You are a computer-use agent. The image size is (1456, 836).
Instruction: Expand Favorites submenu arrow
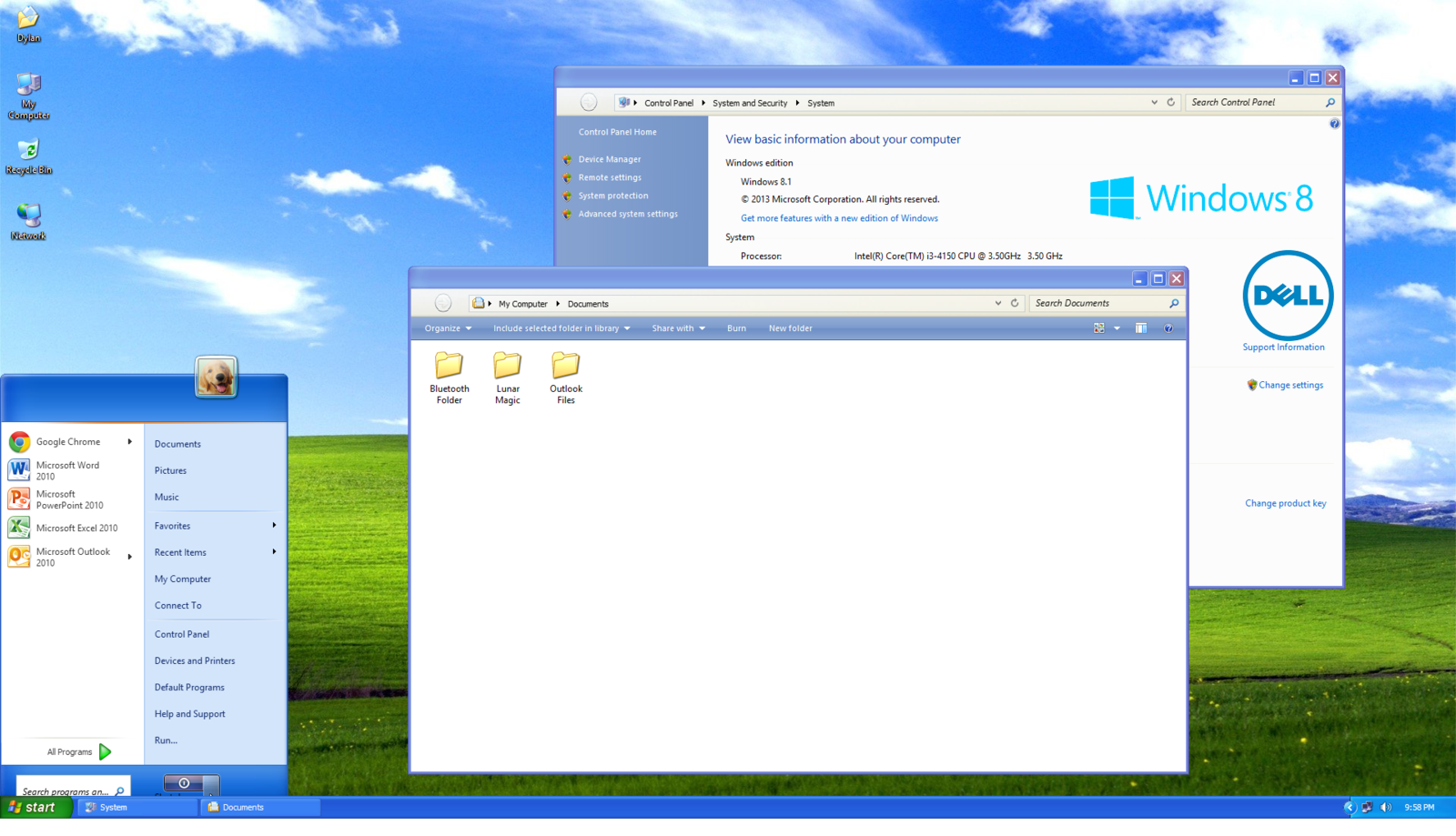[x=274, y=525]
